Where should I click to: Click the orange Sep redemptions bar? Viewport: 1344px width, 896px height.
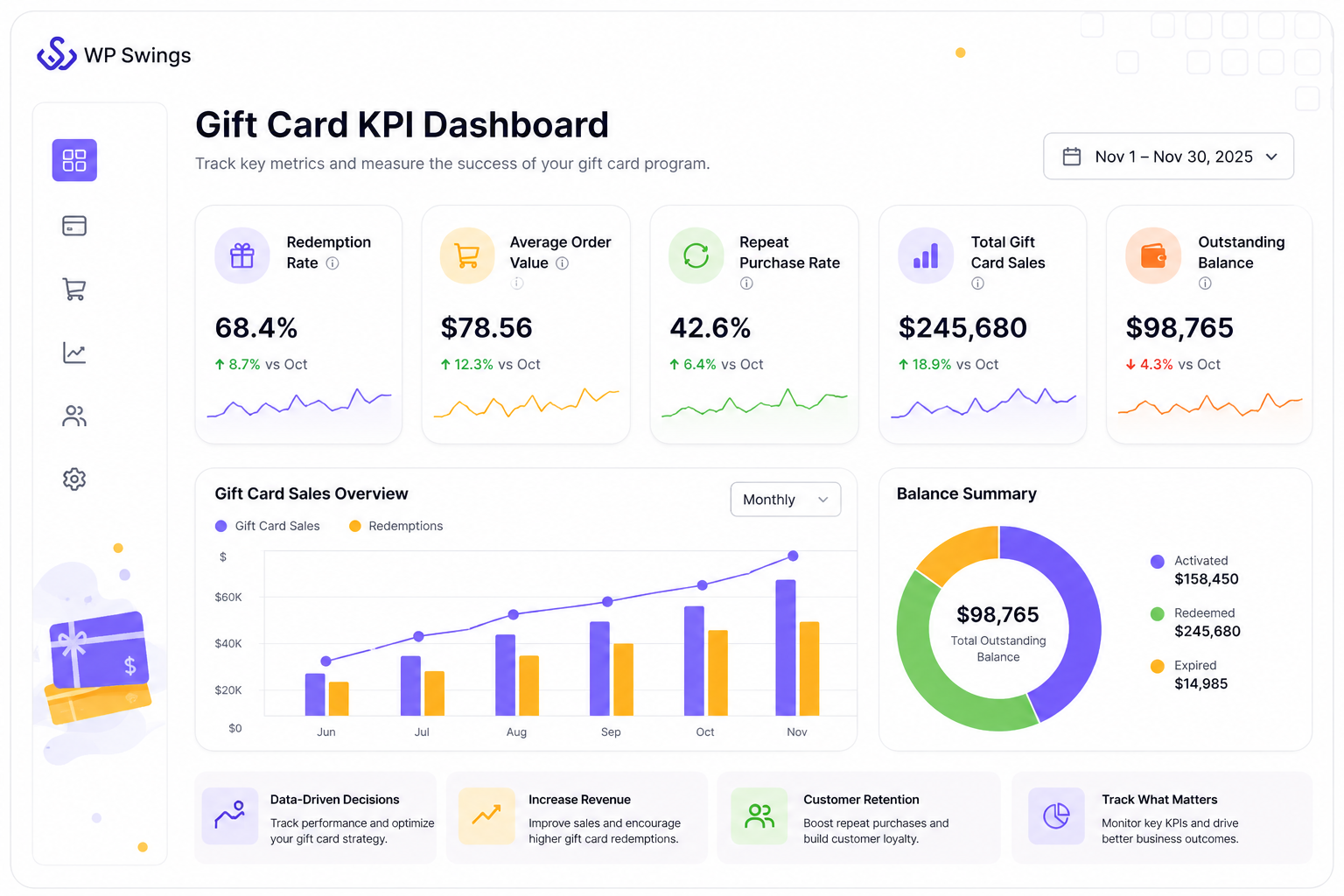click(623, 680)
